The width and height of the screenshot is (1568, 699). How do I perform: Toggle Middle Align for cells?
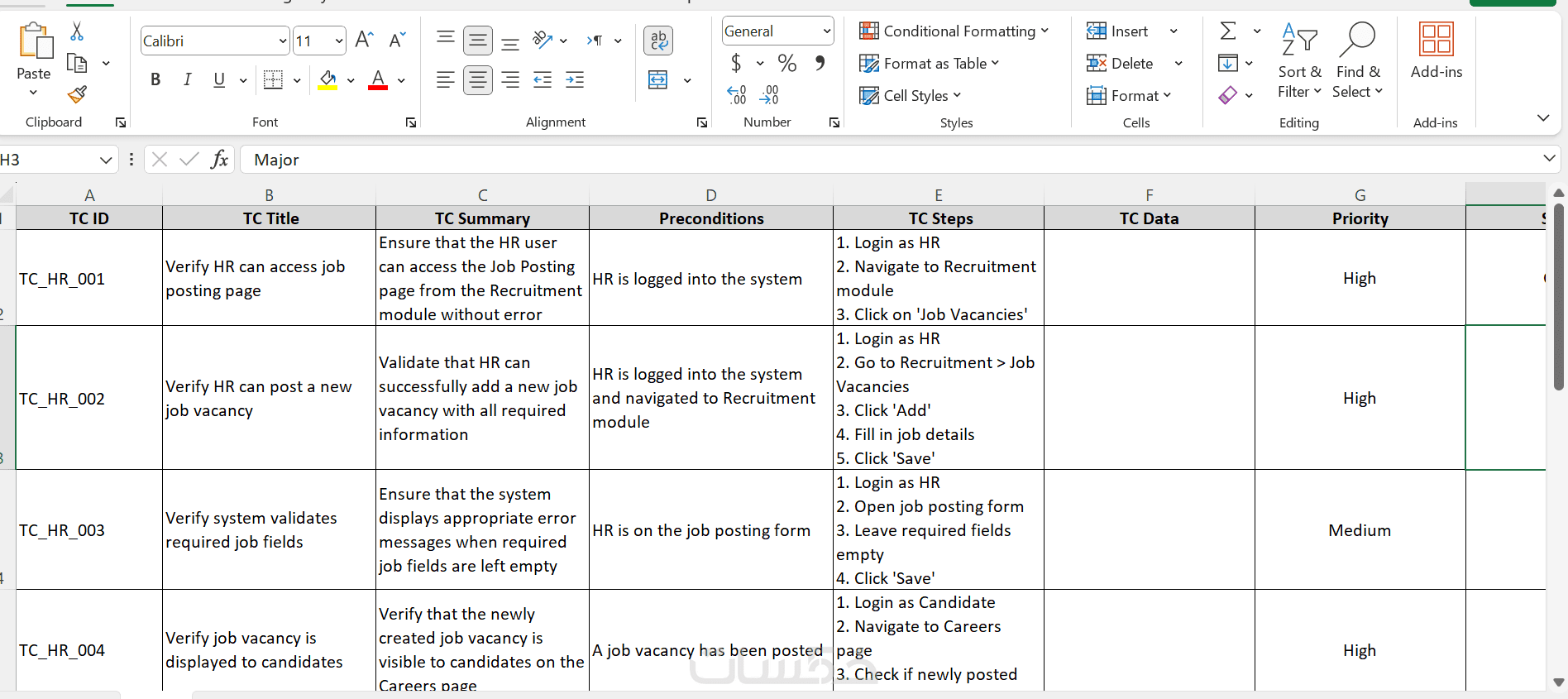(x=478, y=40)
